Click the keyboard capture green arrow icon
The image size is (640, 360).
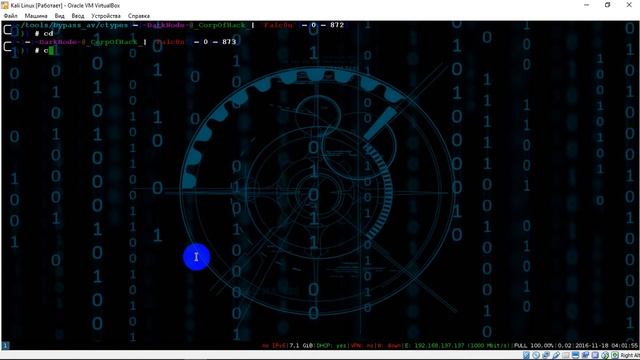(615, 355)
